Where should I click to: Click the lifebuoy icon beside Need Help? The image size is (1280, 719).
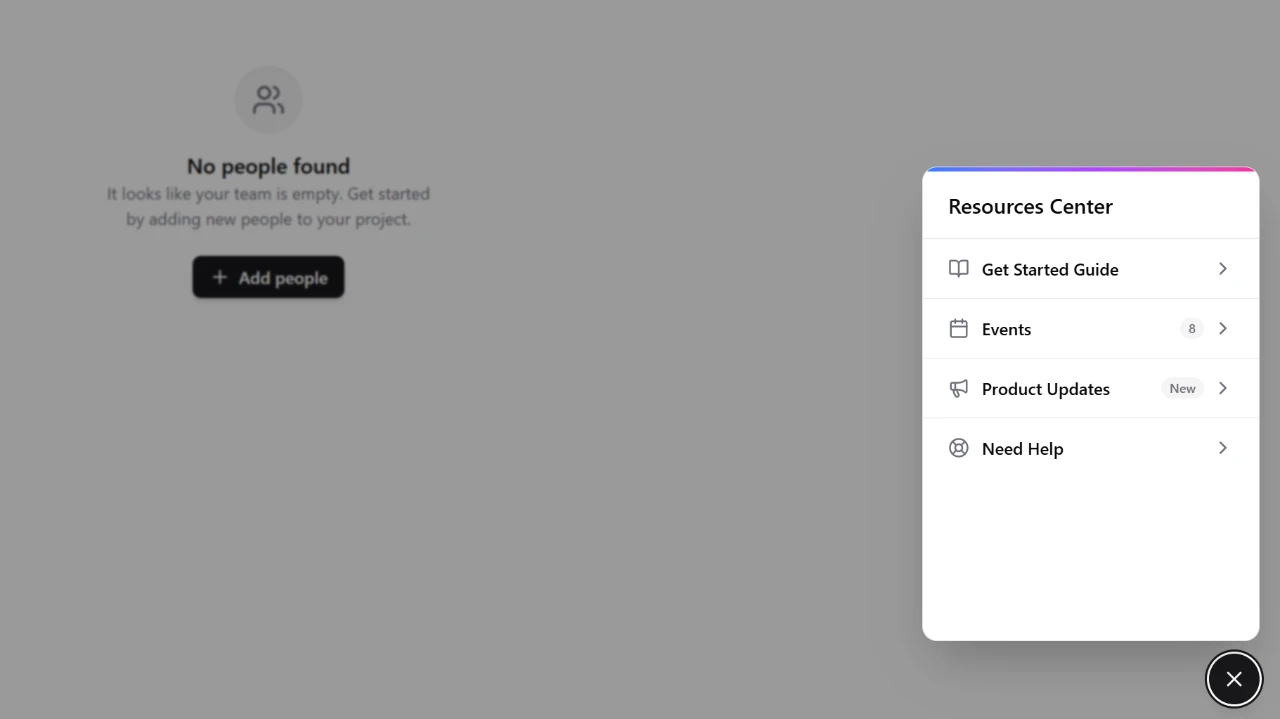point(958,448)
